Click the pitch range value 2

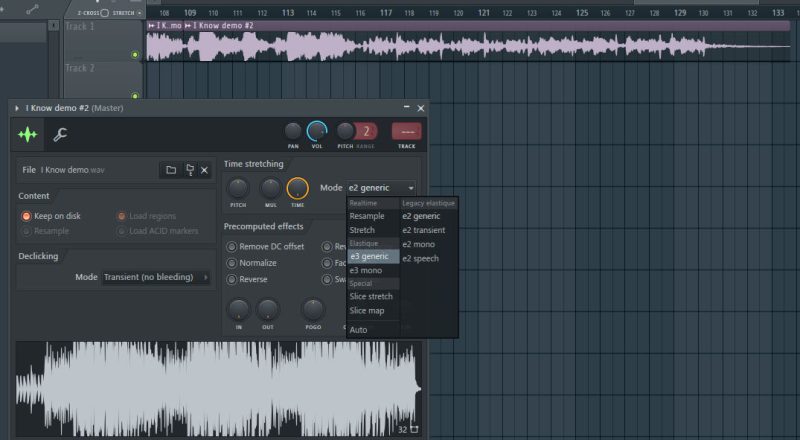pyautogui.click(x=366, y=132)
